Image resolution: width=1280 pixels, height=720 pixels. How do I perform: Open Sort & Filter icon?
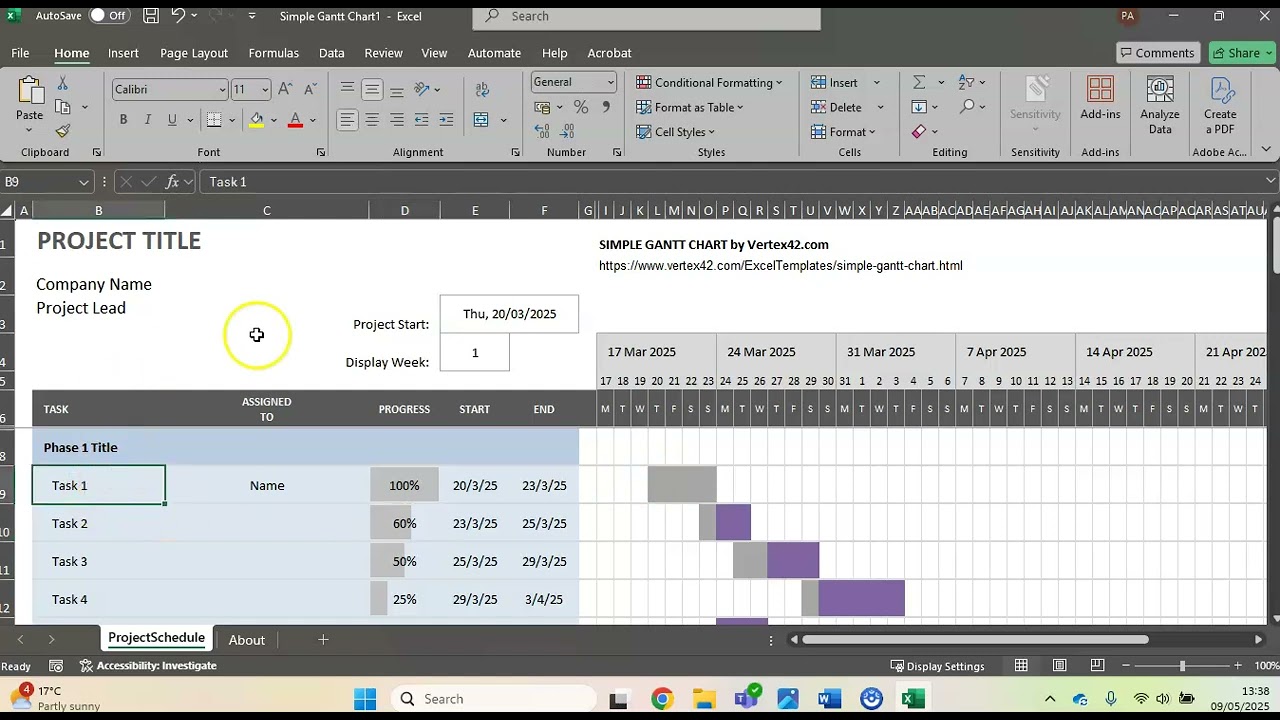967,82
